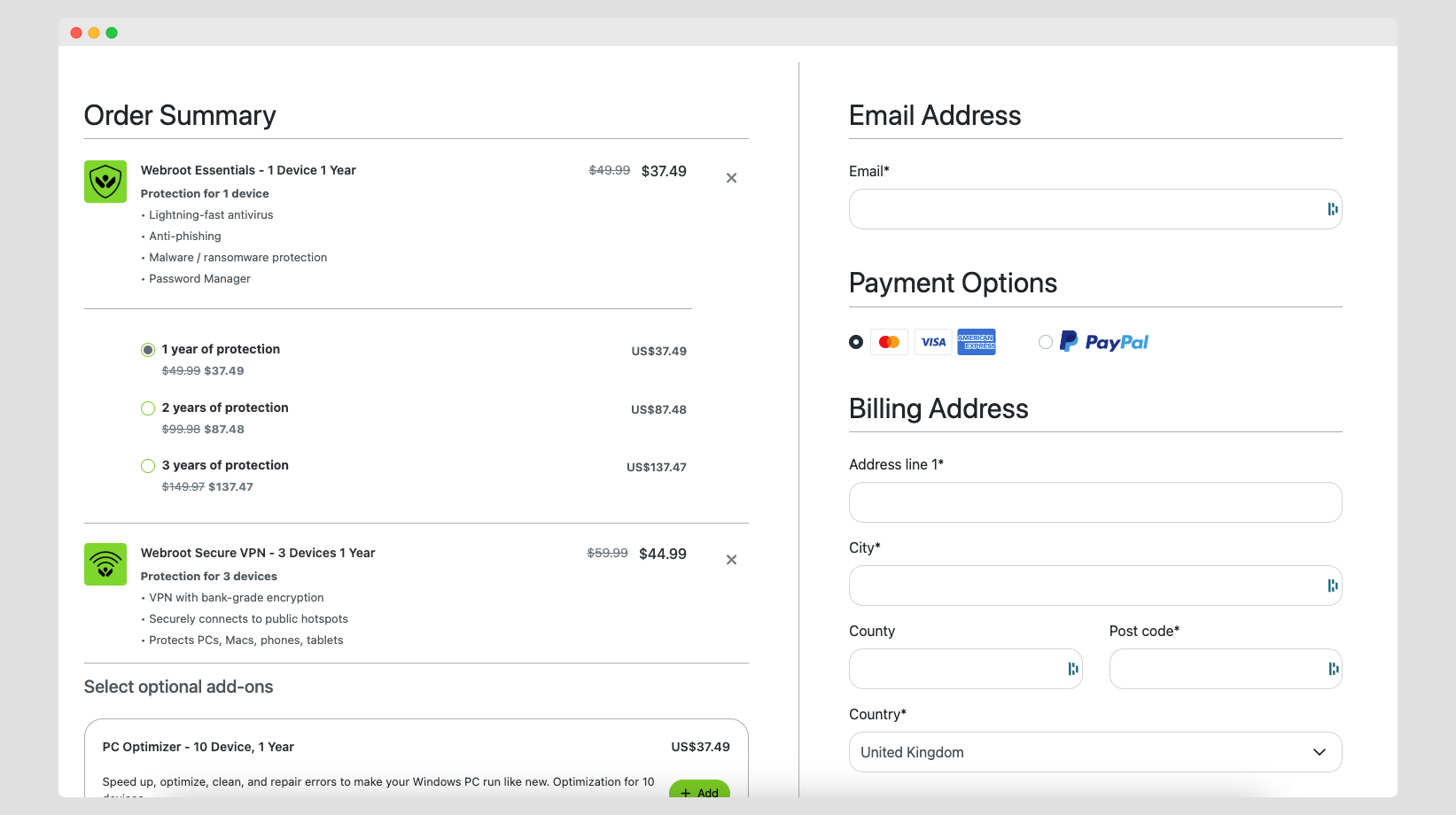Click into the City input field
This screenshot has height=815, width=1456.
[x=1095, y=586]
